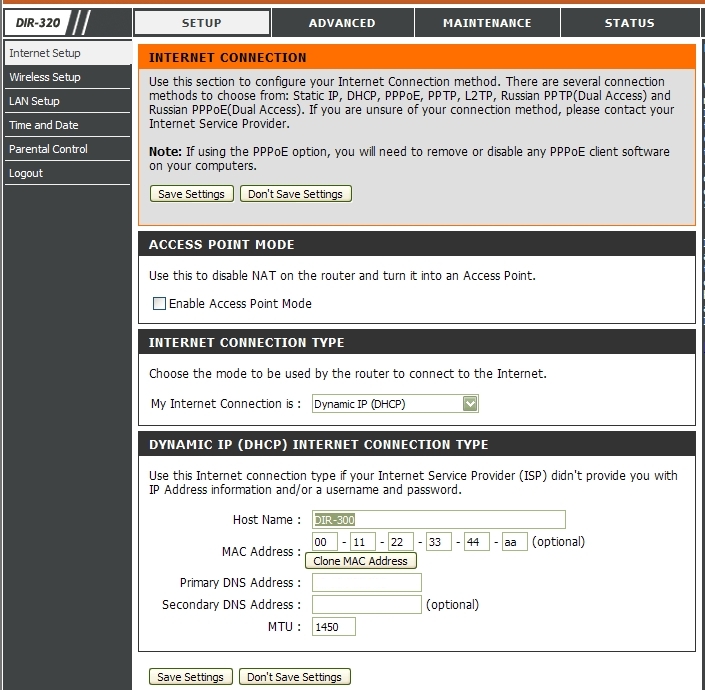705x690 pixels.
Task: Select the MTU input field
Action: (334, 627)
